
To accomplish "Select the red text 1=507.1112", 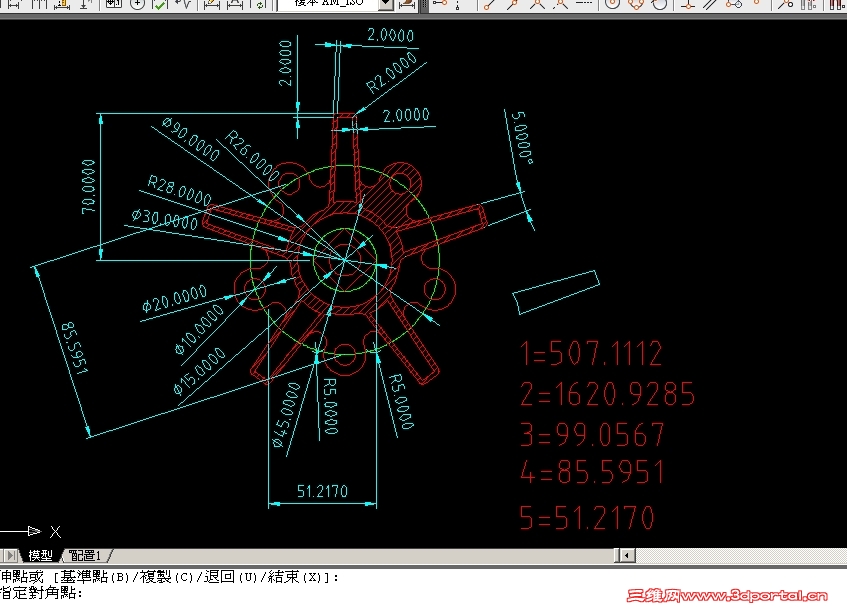I will [x=590, y=353].
